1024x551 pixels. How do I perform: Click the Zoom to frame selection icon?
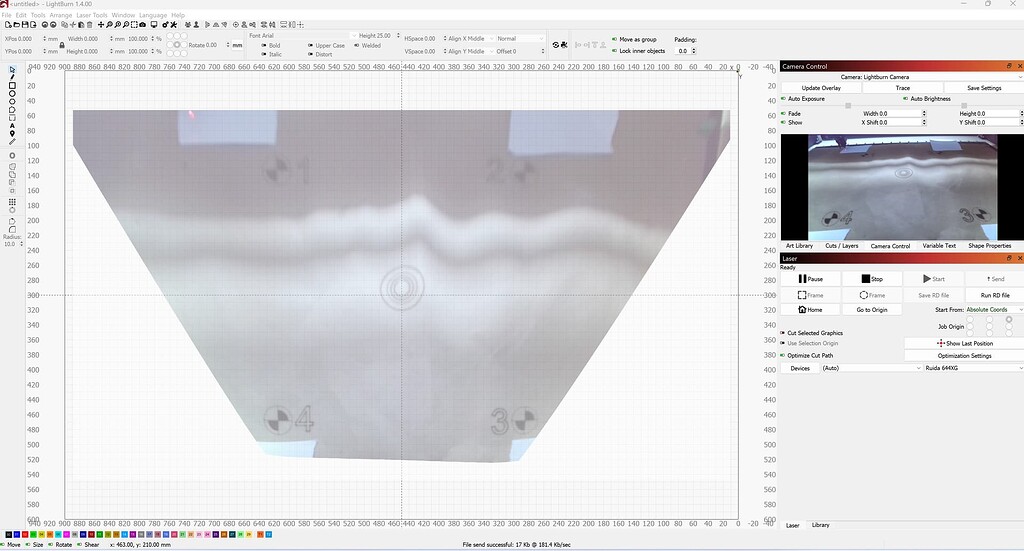(134, 25)
